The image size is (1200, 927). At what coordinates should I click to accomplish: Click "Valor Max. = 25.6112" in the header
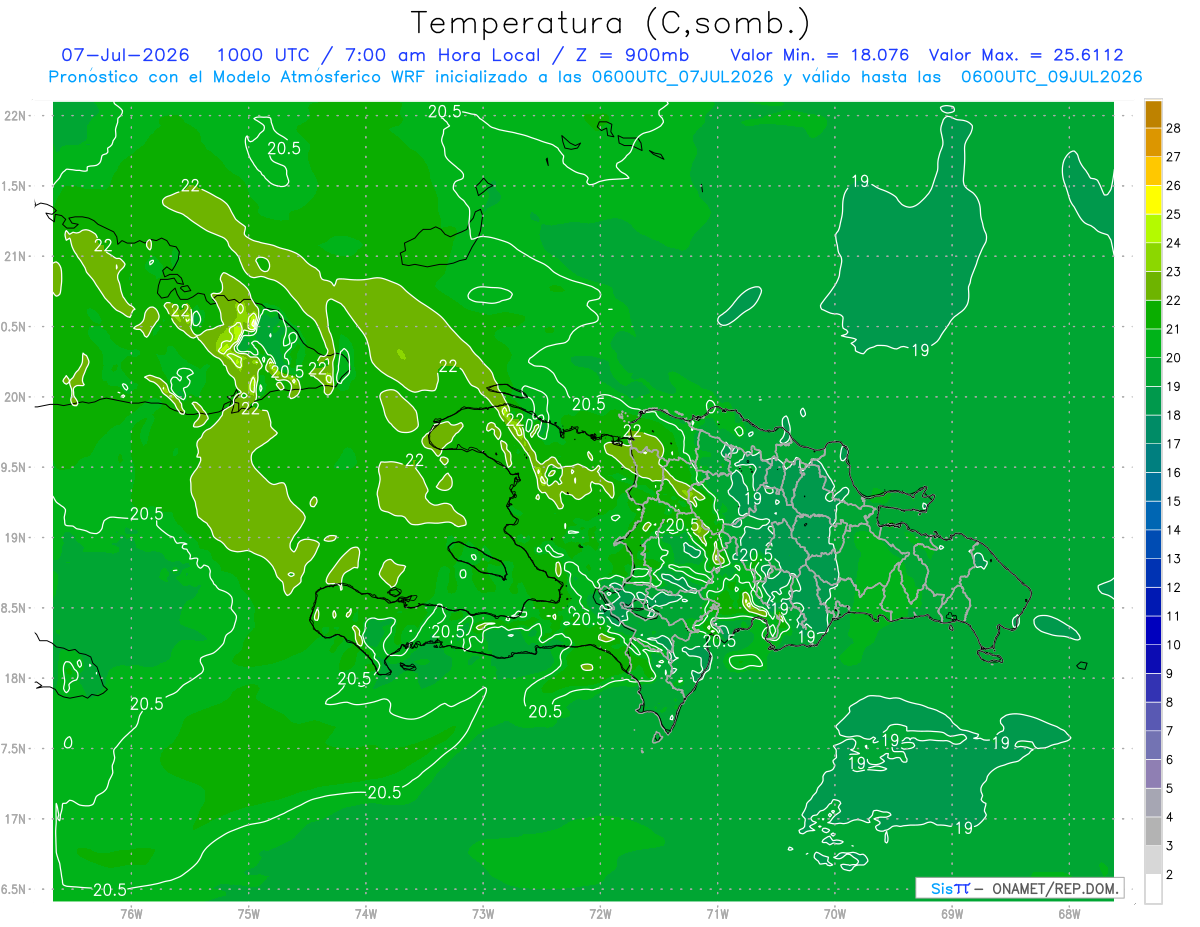click(1026, 55)
